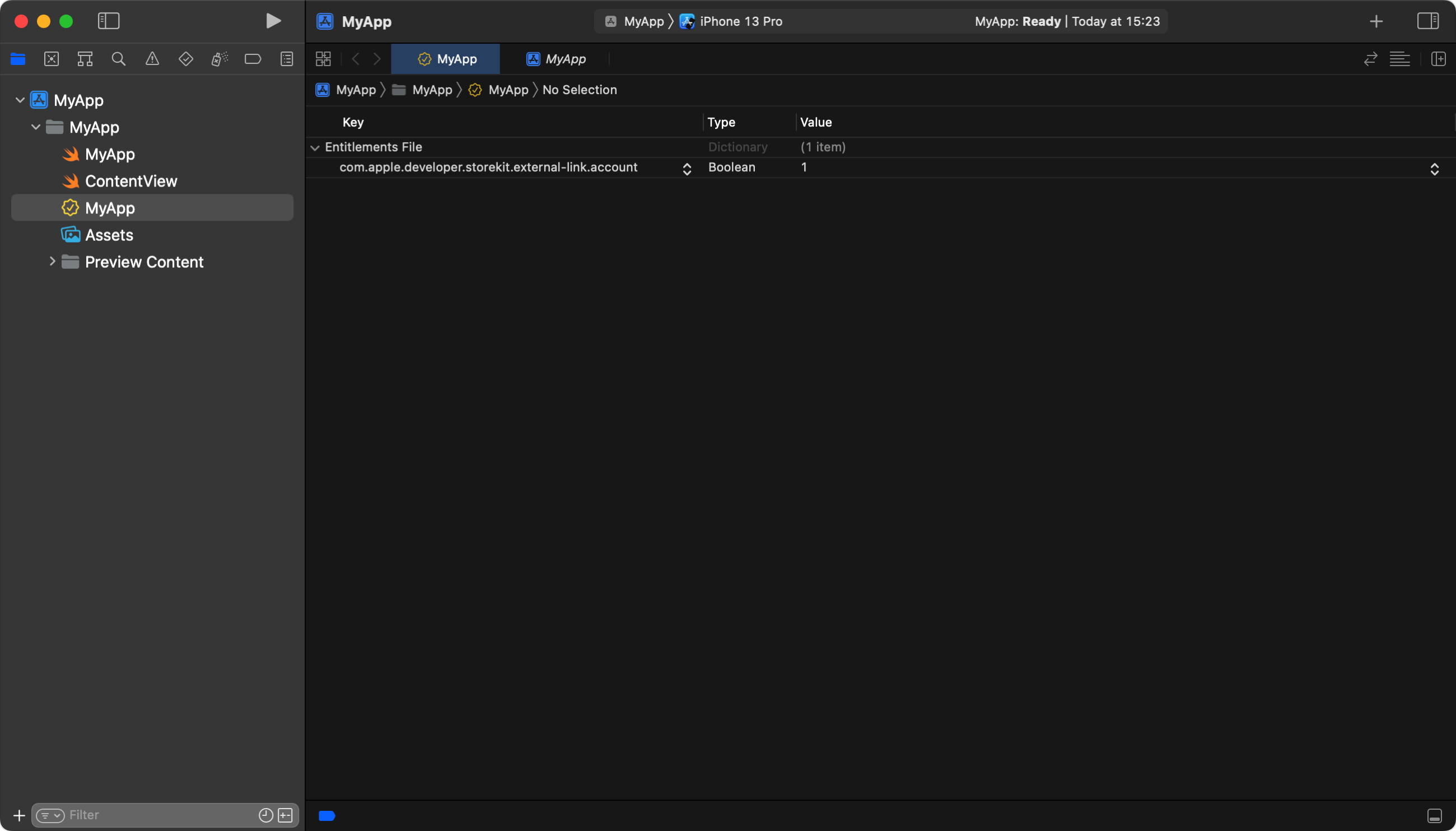The width and height of the screenshot is (1456, 831).
Task: Select the MyApp entitlements file tab
Action: coord(445,58)
